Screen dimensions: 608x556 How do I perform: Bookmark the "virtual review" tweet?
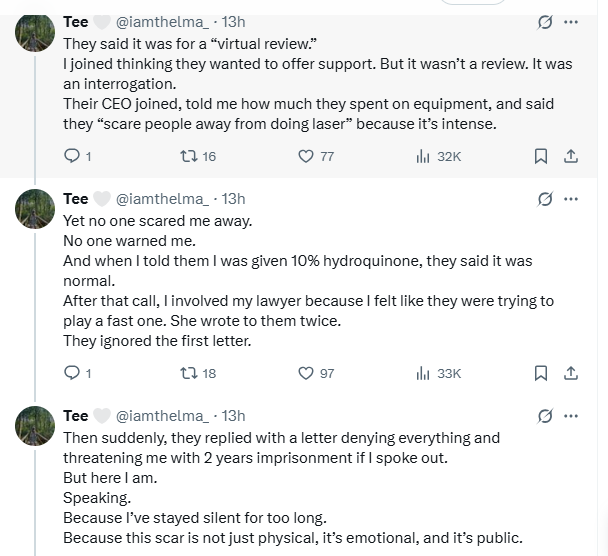540,156
